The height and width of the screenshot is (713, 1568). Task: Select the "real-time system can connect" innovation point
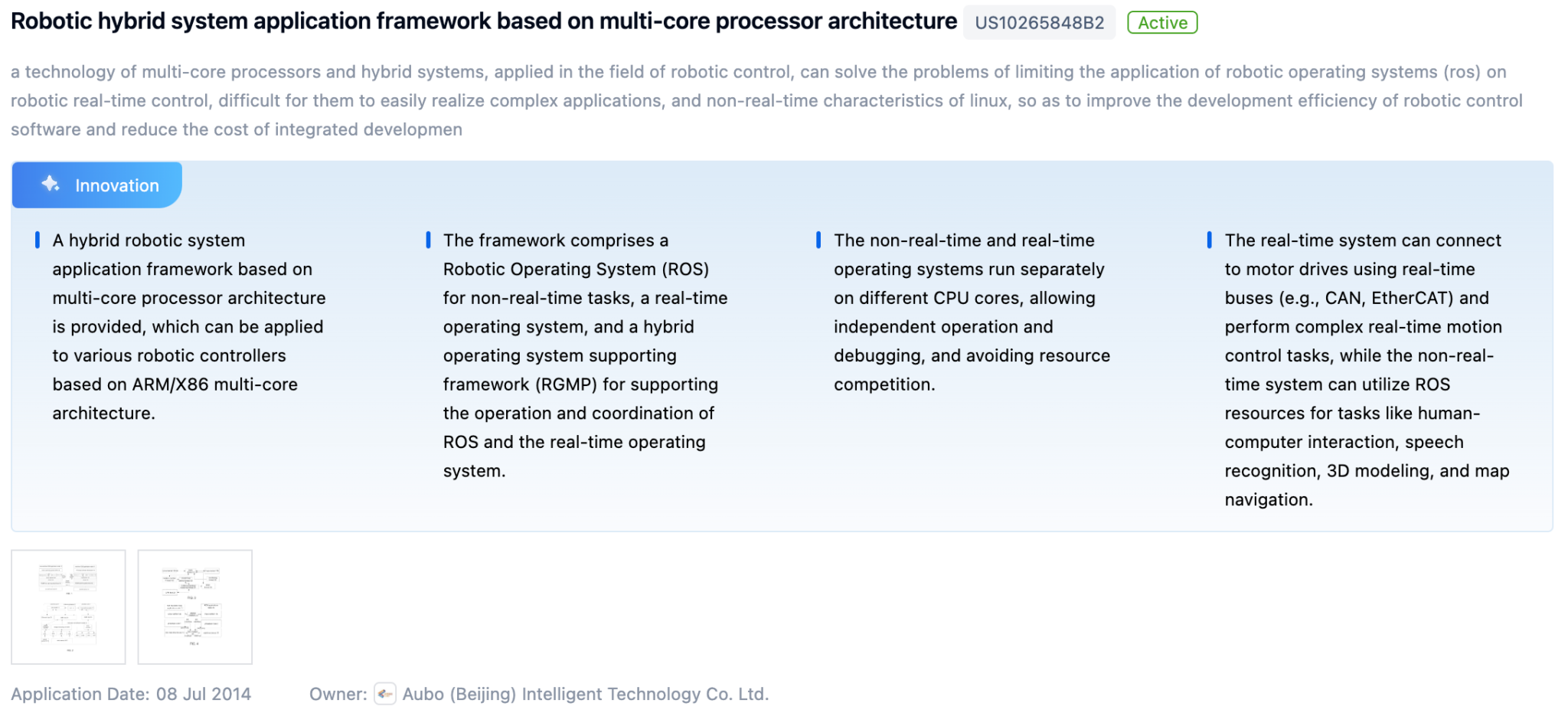pos(1367,370)
